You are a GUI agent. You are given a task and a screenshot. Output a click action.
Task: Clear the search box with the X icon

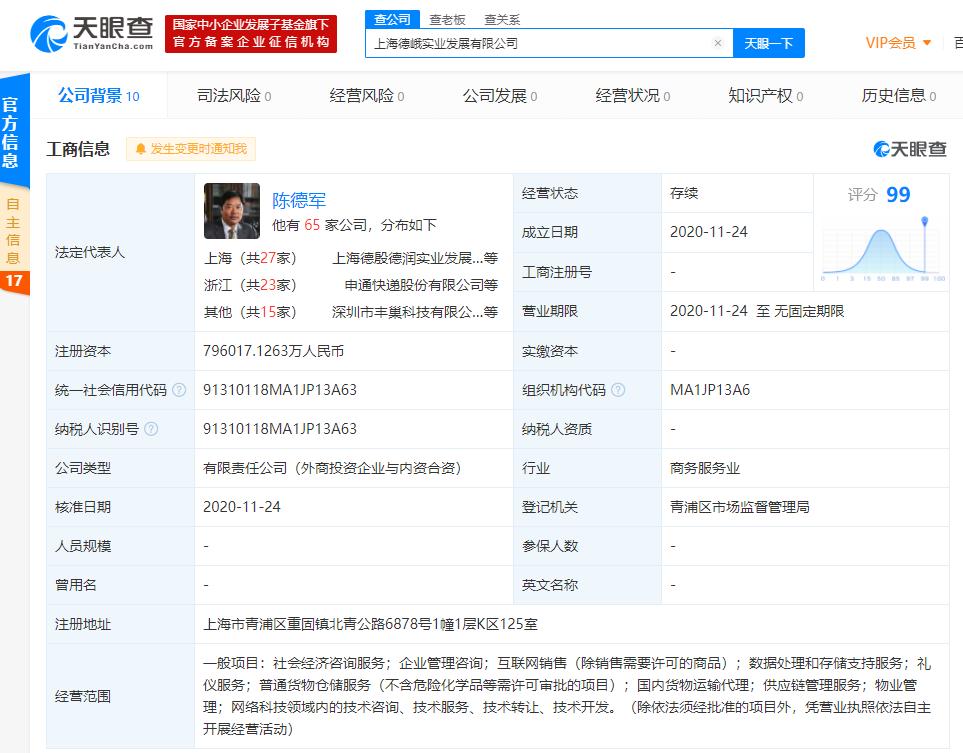coord(717,43)
